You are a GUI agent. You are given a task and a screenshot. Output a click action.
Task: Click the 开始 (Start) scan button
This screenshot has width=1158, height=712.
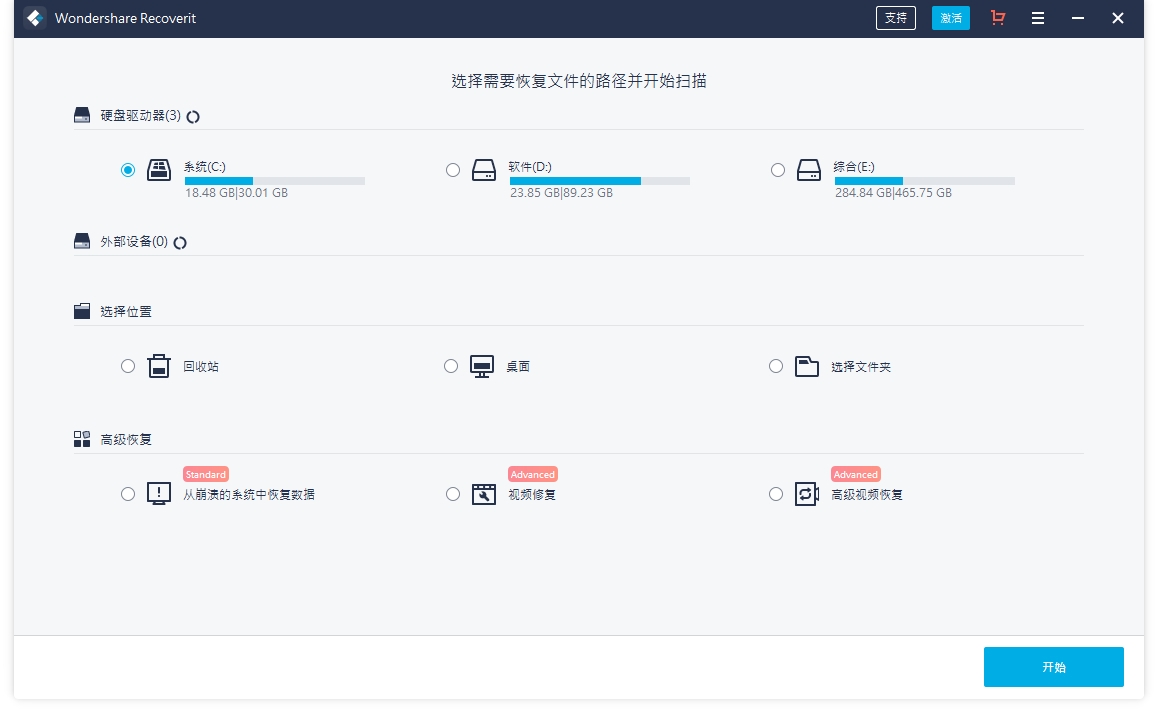point(1054,666)
